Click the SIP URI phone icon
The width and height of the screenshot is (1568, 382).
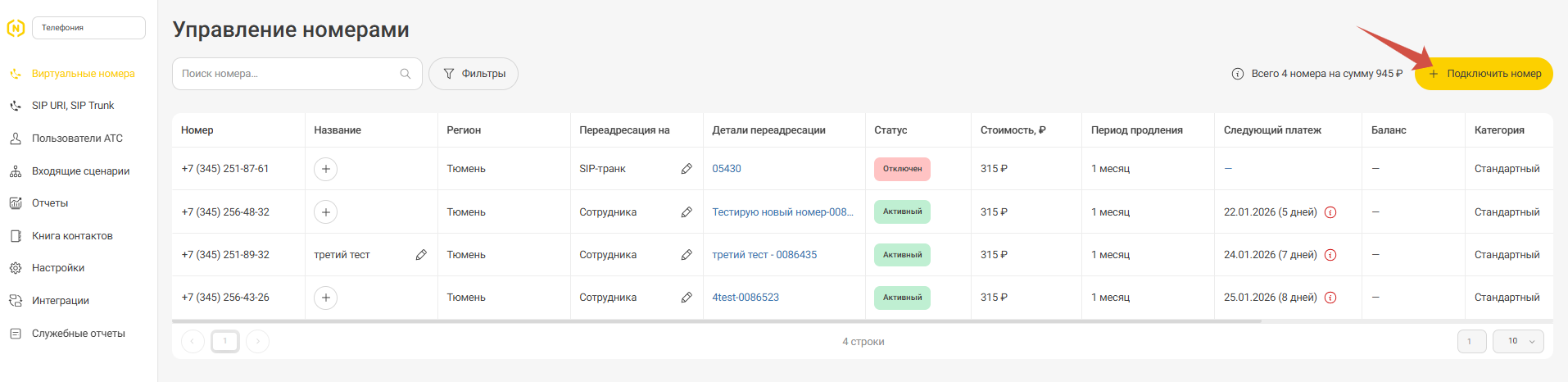coord(16,106)
